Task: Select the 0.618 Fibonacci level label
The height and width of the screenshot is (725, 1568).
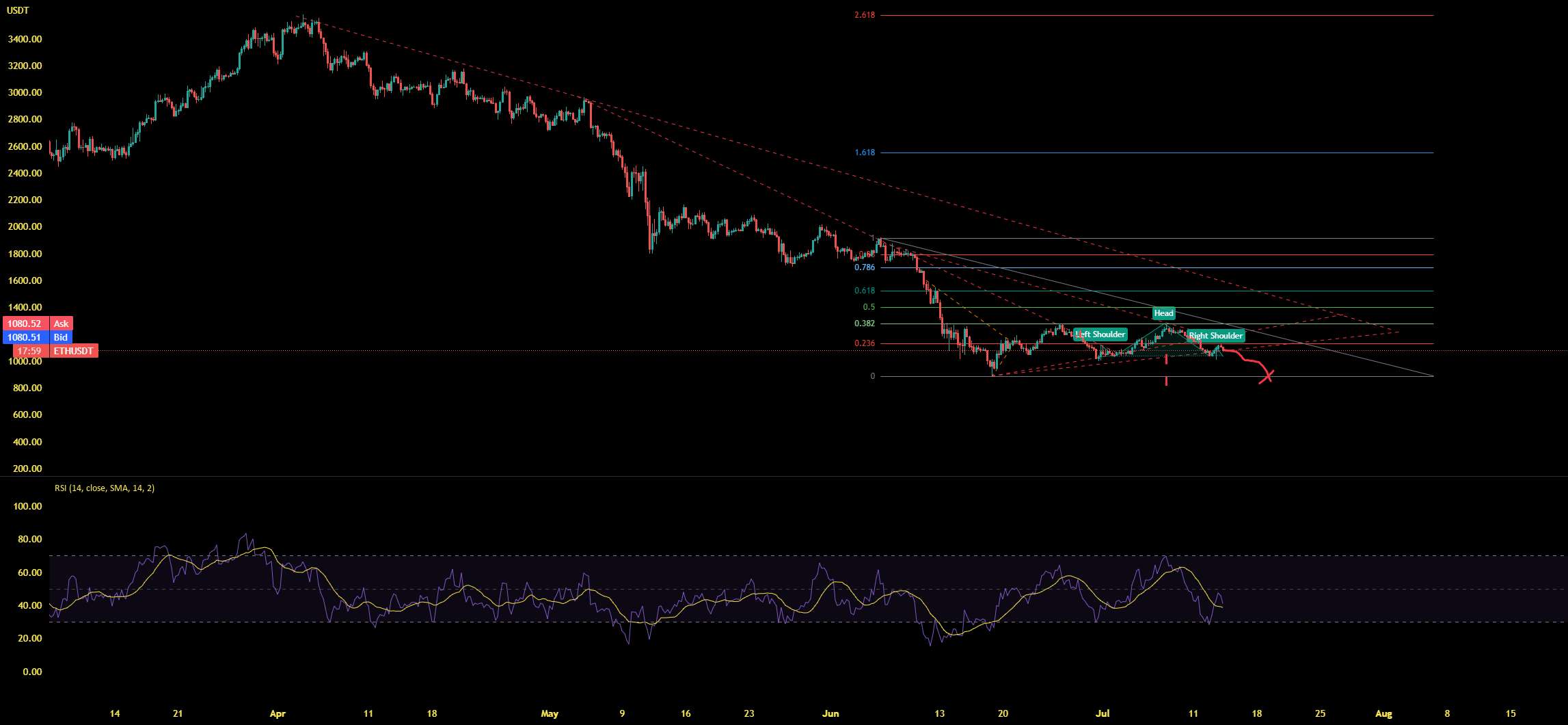Action: (864, 291)
